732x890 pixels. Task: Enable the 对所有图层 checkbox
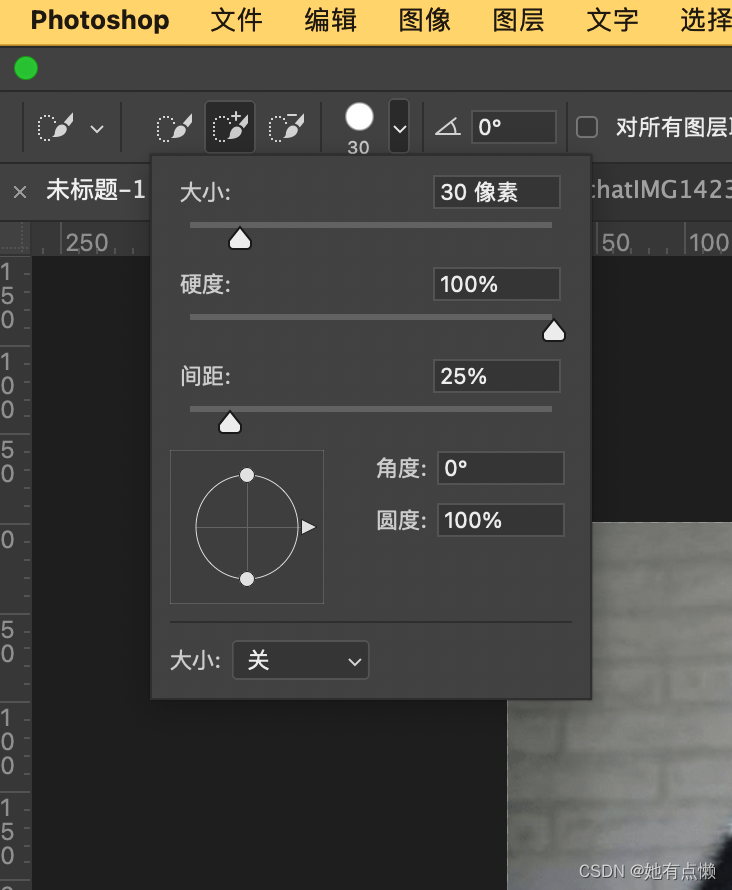587,127
